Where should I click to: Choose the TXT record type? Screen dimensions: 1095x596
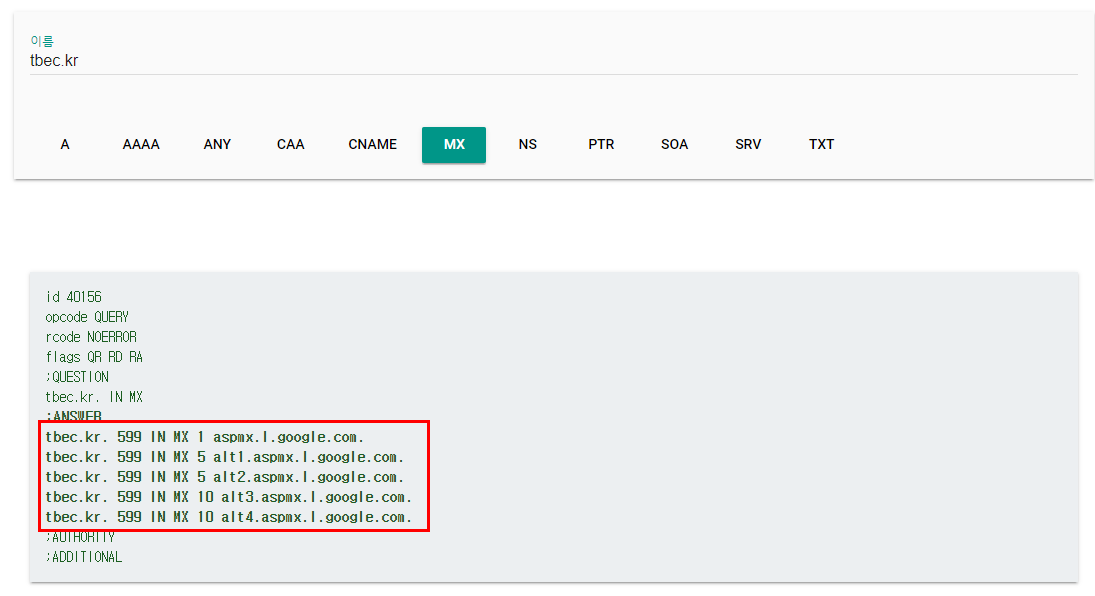[821, 145]
